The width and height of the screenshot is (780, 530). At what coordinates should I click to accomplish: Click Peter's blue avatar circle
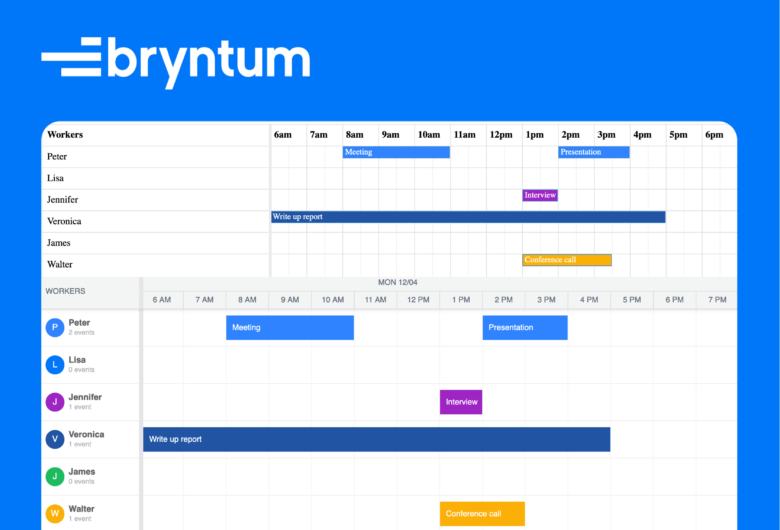pos(55,327)
